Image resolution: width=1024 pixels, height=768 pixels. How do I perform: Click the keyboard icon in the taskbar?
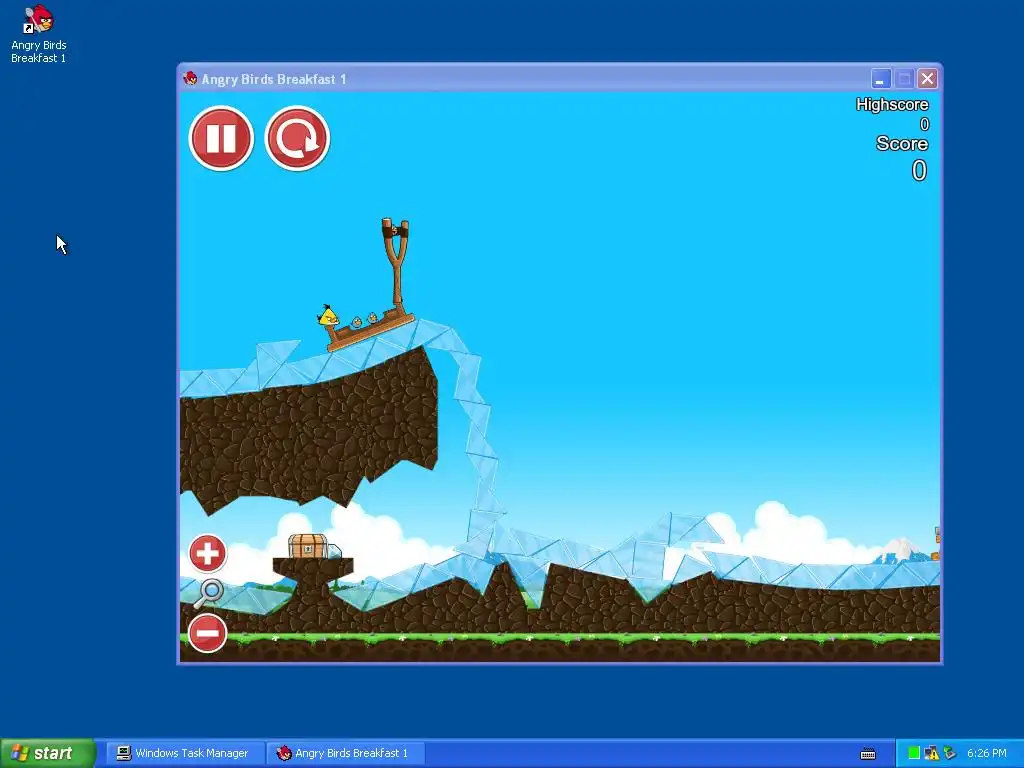point(868,754)
